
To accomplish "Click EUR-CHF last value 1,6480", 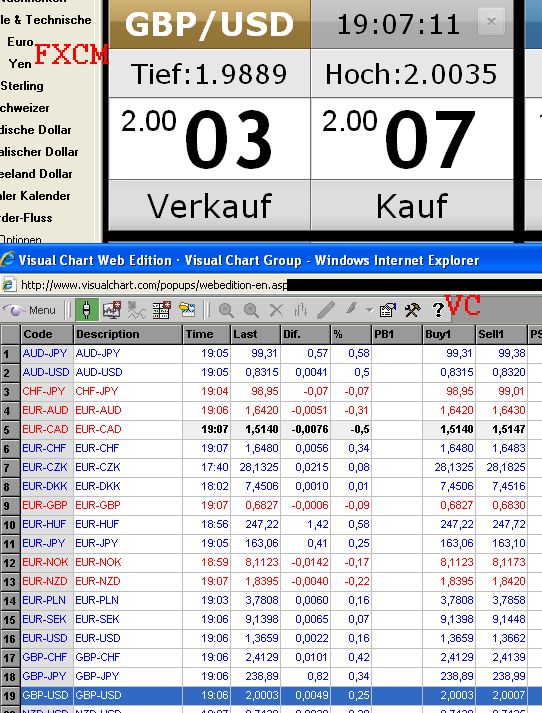I will point(256,449).
